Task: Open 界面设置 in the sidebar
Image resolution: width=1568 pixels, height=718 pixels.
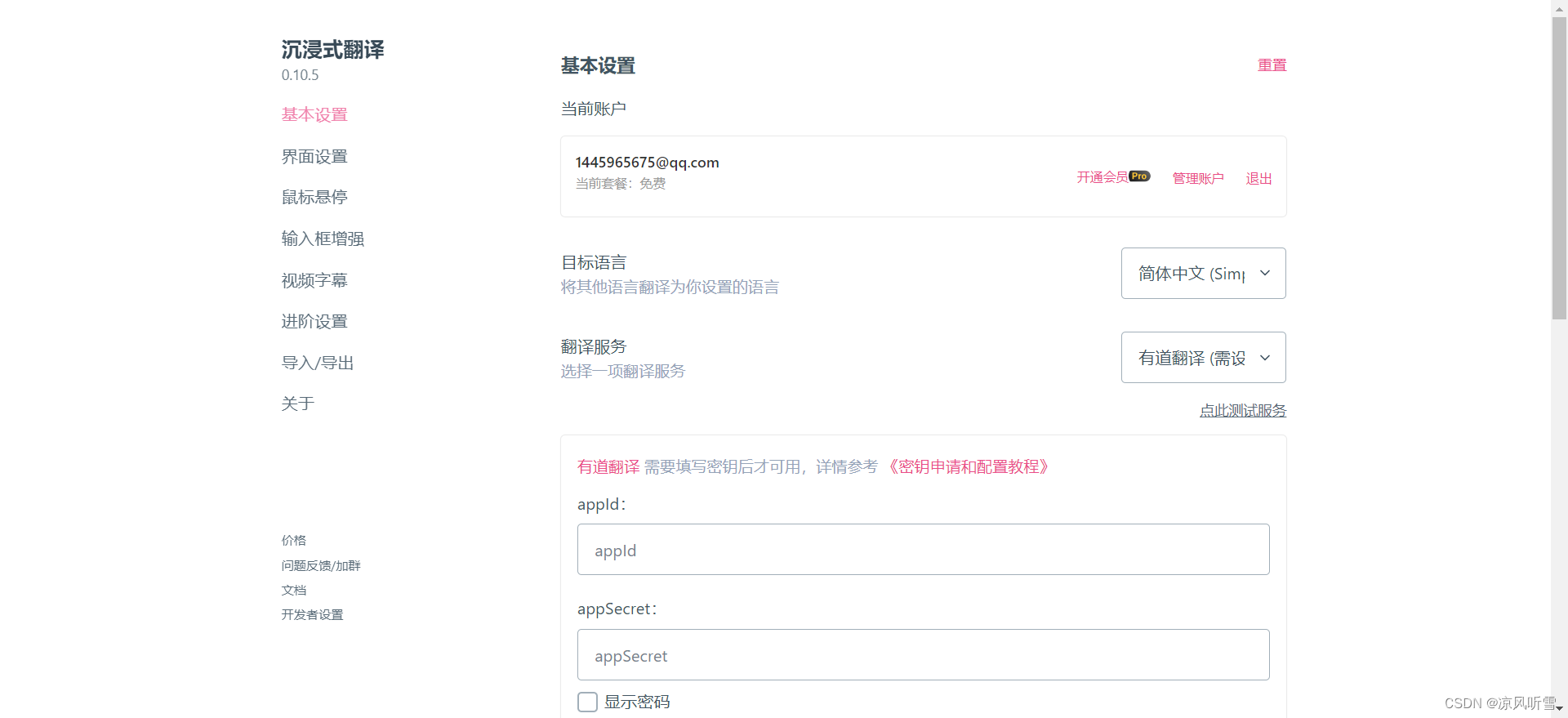Action: point(314,157)
